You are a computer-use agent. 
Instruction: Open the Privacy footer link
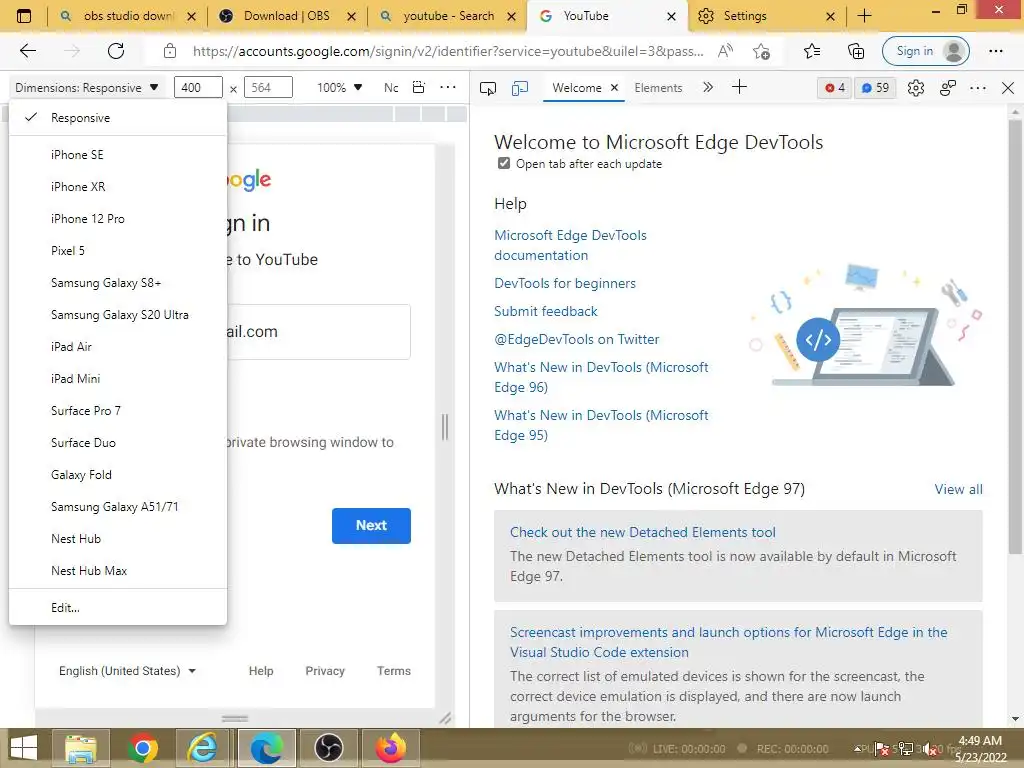[x=325, y=671]
